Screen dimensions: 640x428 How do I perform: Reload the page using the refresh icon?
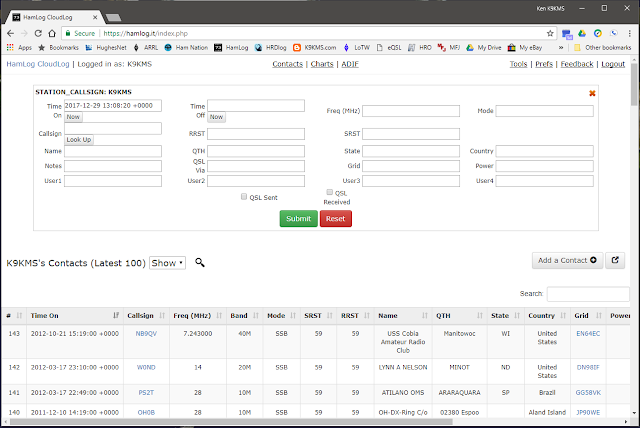click(38, 33)
